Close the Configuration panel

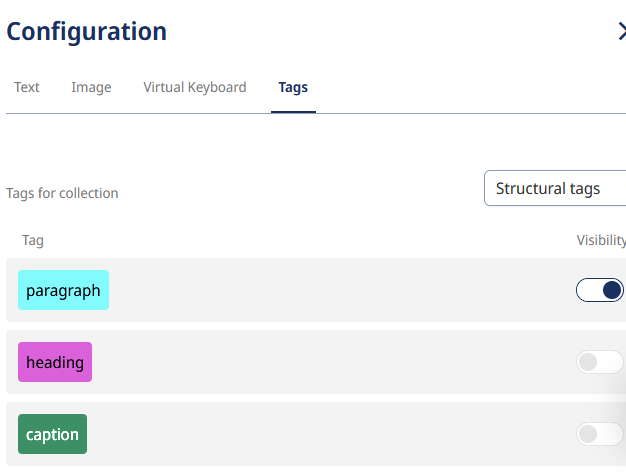click(621, 32)
